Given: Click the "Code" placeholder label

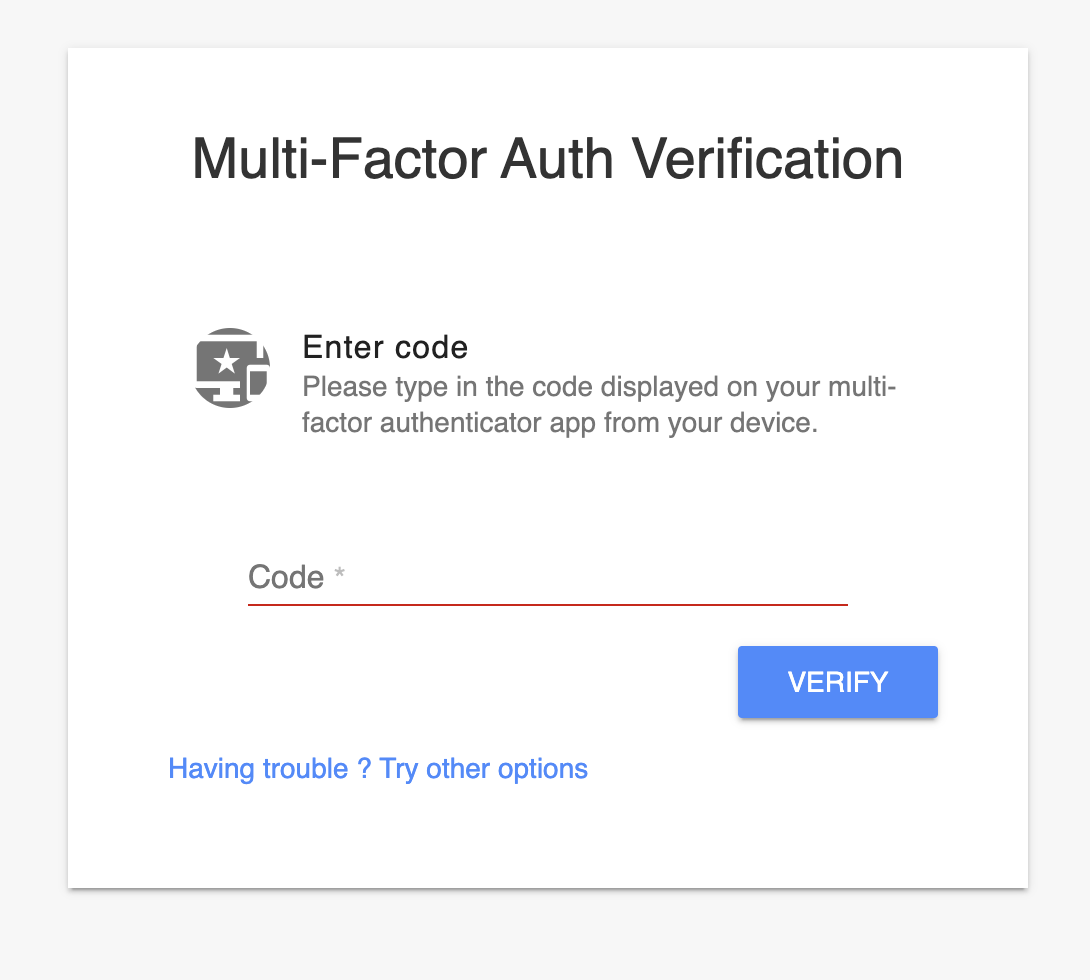Looking at the screenshot, I should pyautogui.click(x=286, y=577).
